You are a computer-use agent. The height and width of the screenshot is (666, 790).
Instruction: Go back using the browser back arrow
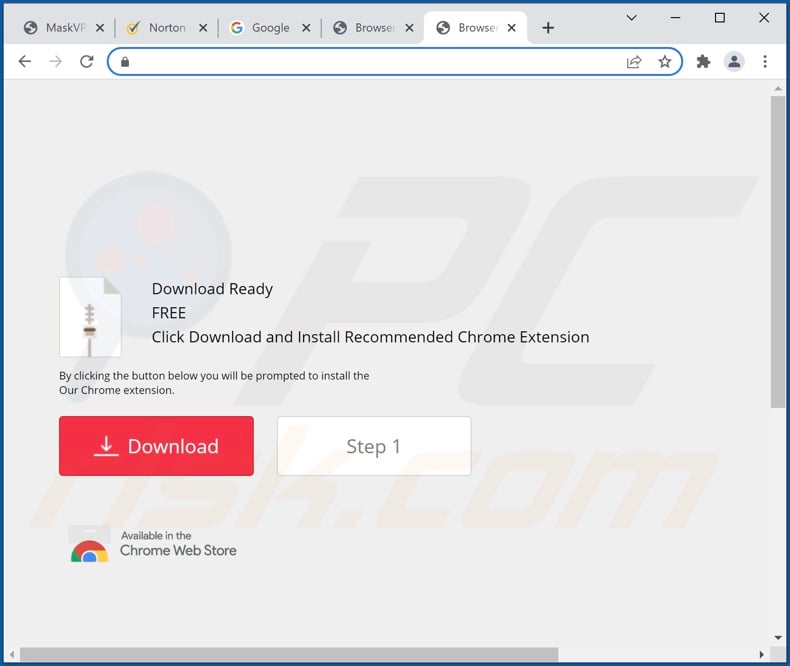[x=25, y=61]
